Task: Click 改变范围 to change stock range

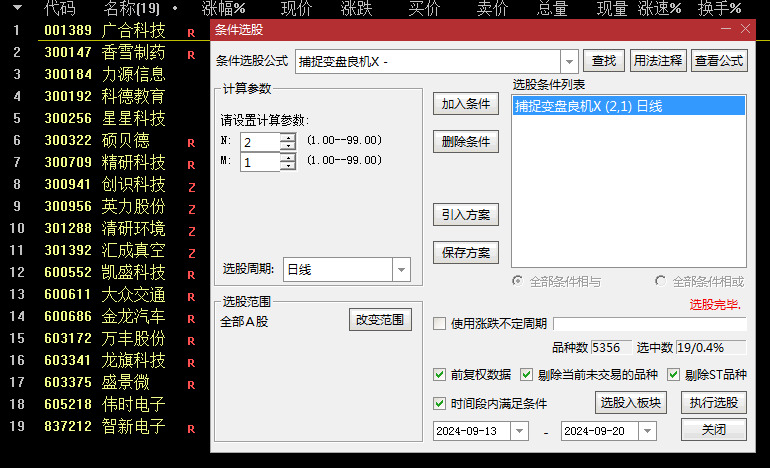Action: click(x=380, y=320)
